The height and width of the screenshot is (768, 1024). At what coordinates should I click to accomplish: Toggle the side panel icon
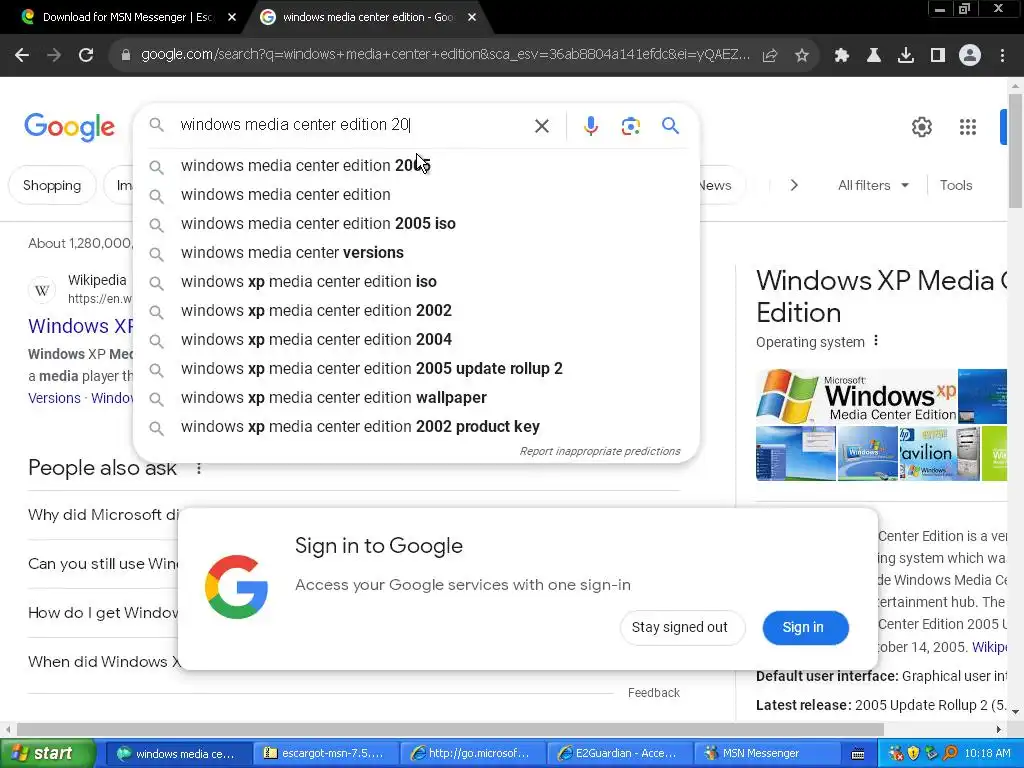(x=938, y=56)
